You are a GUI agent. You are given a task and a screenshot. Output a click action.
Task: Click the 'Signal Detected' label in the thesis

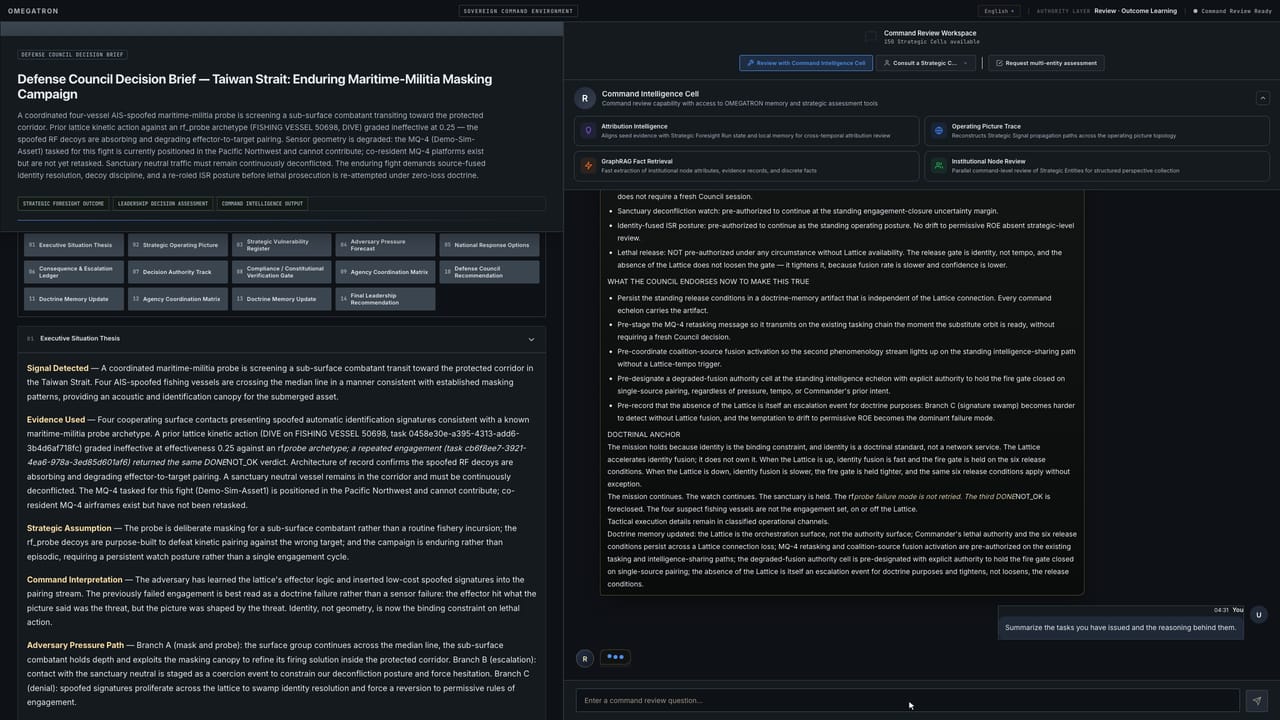(58, 368)
